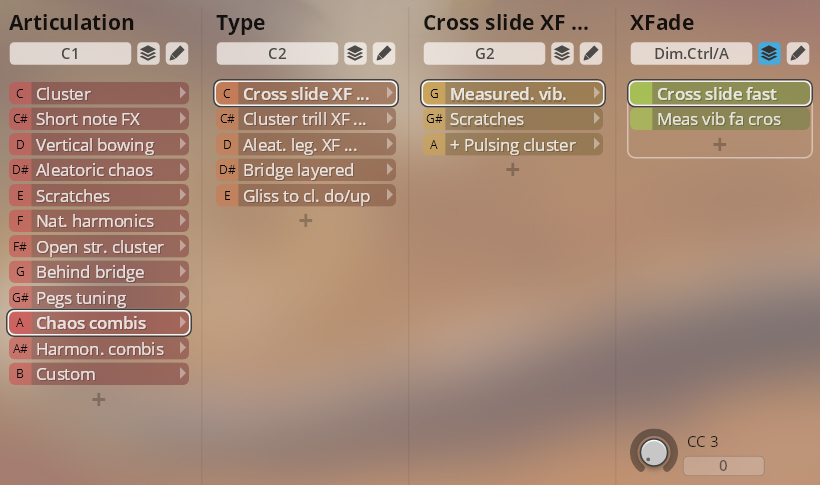This screenshot has height=485, width=820.
Task: Click the pencil edit icon beside G2
Action: (x=591, y=53)
